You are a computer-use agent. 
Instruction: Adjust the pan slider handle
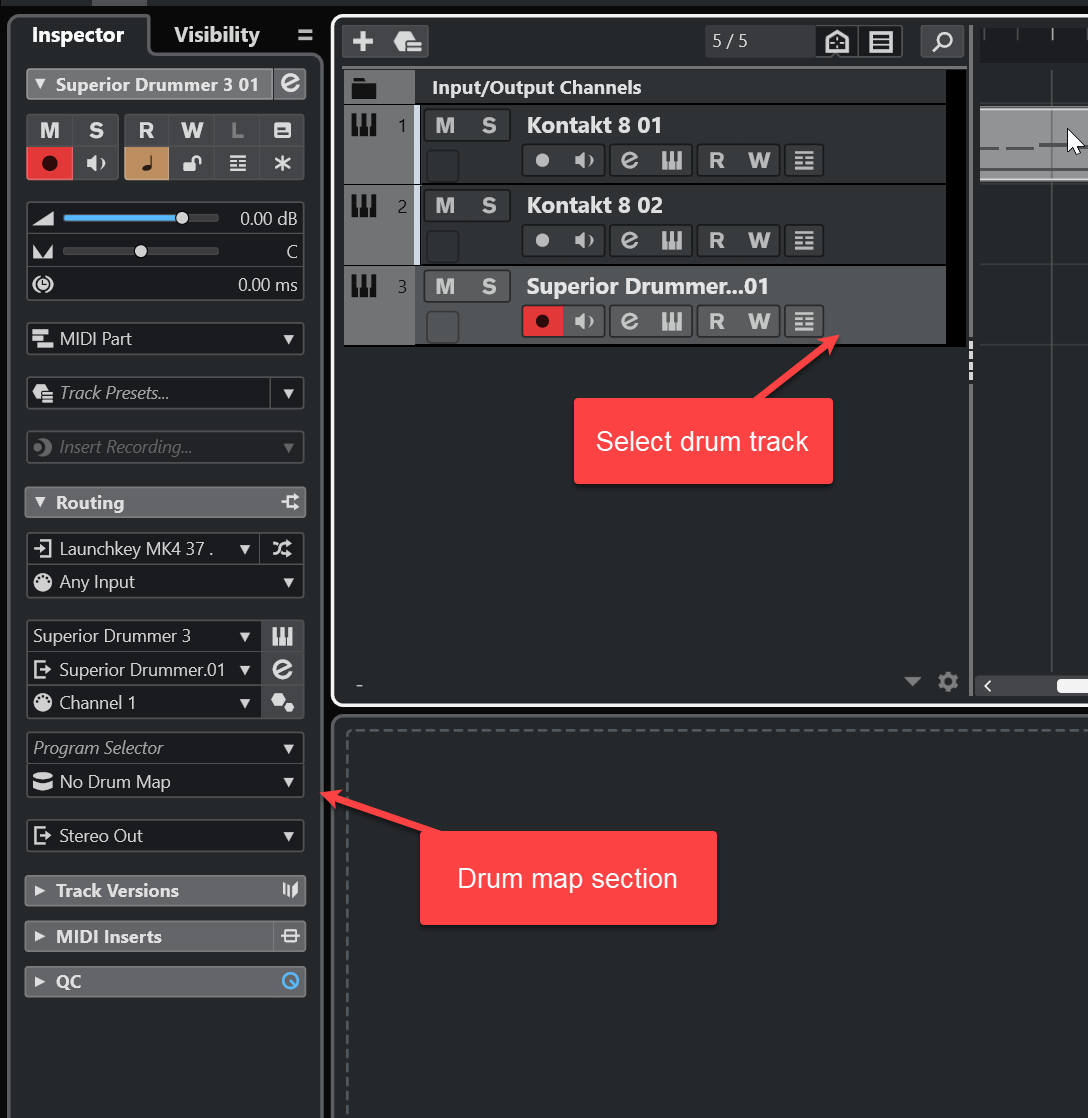pos(141,251)
